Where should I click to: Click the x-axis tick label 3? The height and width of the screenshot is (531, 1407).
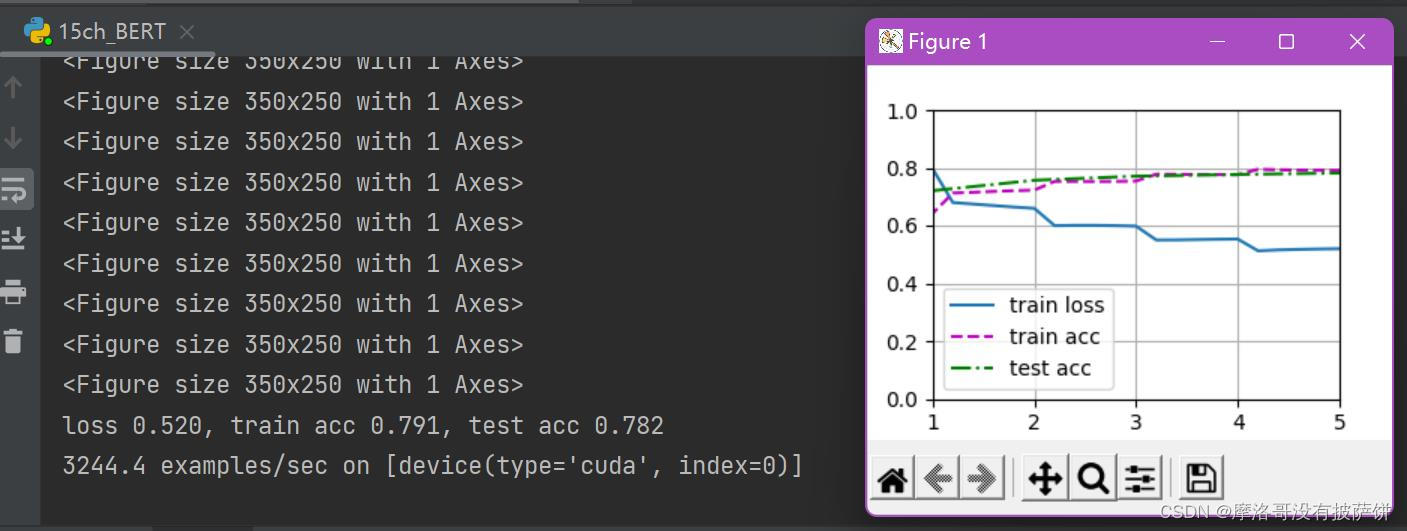(x=1136, y=422)
